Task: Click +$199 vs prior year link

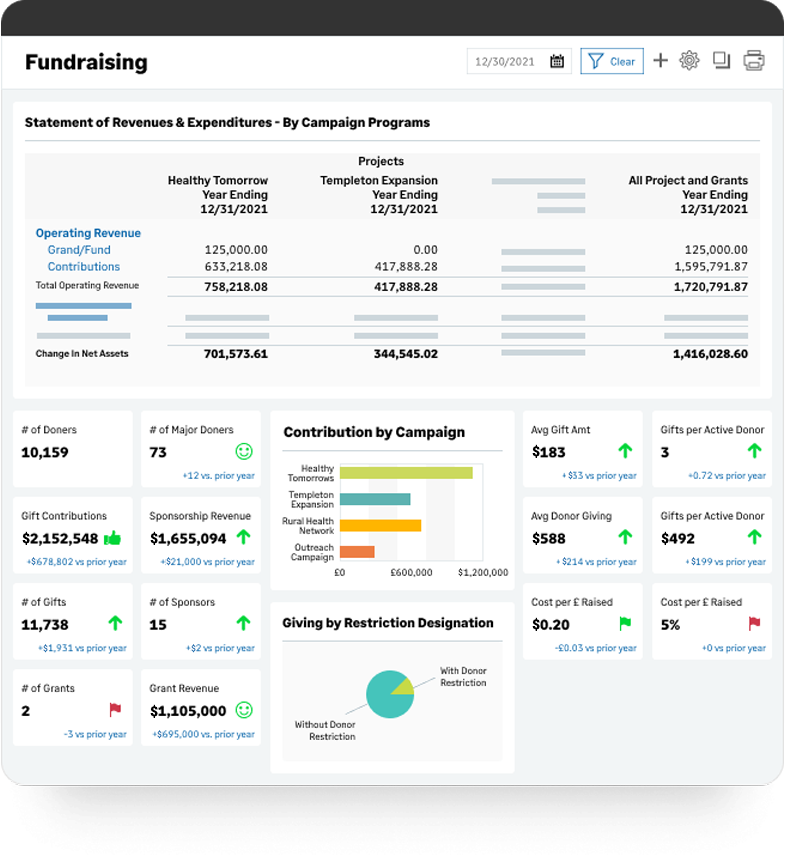Action: (x=726, y=562)
